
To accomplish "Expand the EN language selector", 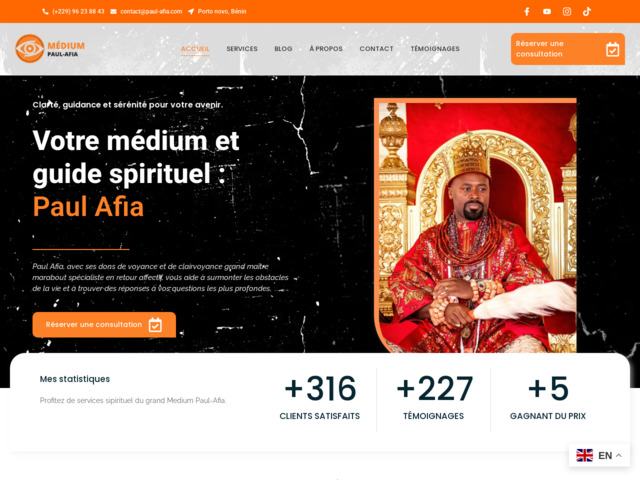I will (x=599, y=455).
